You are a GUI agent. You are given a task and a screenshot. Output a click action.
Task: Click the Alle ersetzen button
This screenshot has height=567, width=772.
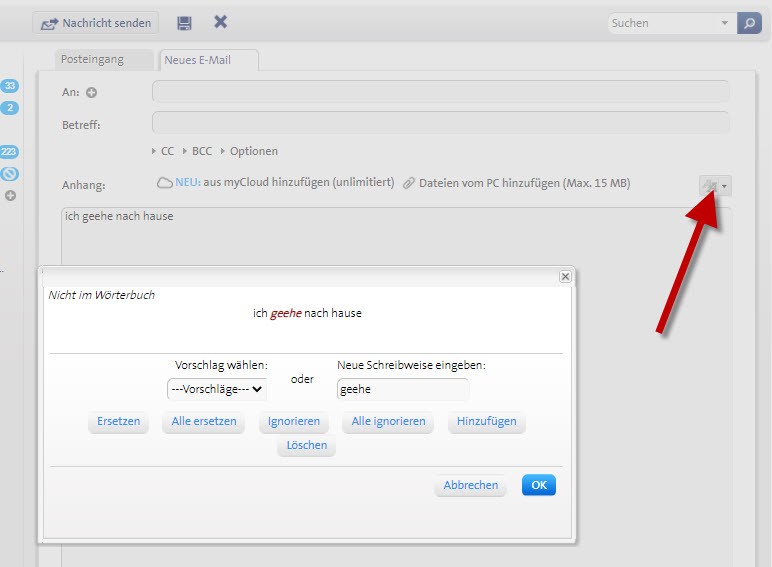204,421
